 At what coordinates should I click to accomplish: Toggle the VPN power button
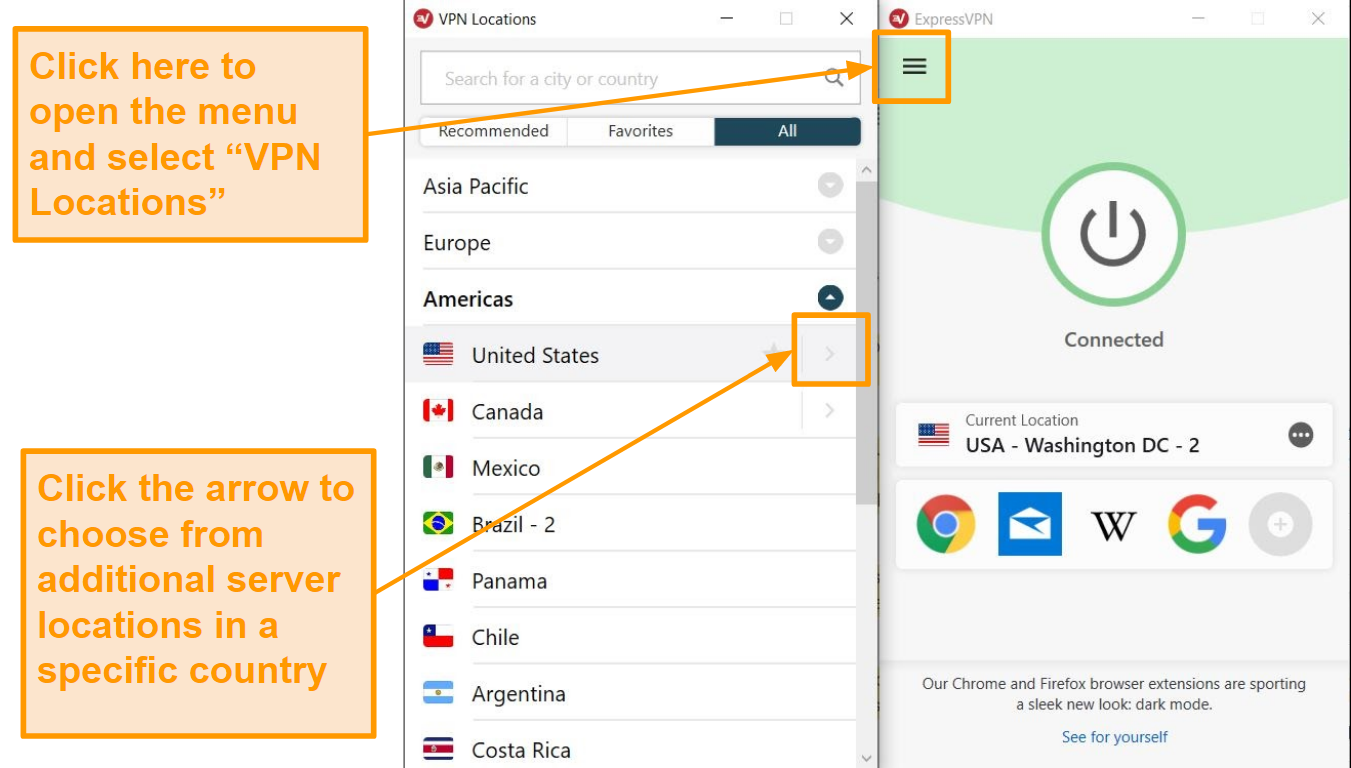click(x=1113, y=234)
